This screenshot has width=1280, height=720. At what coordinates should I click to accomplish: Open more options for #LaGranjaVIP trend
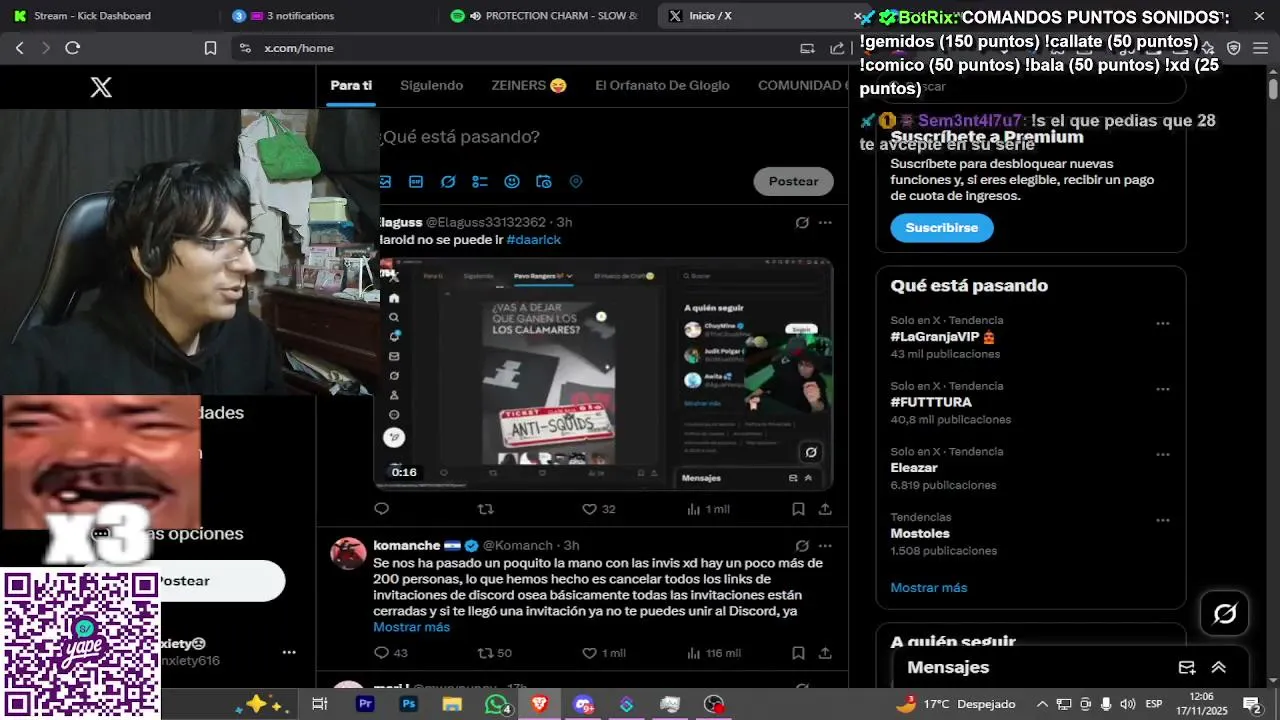click(1163, 324)
